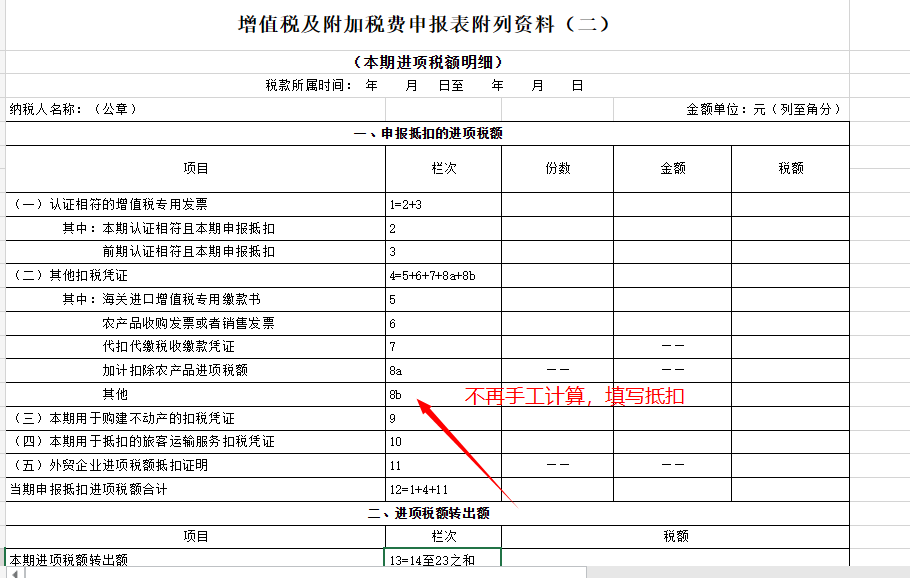This screenshot has width=910, height=578.
Task: Select the 税款所属时间 row text
Action: click(x=424, y=86)
